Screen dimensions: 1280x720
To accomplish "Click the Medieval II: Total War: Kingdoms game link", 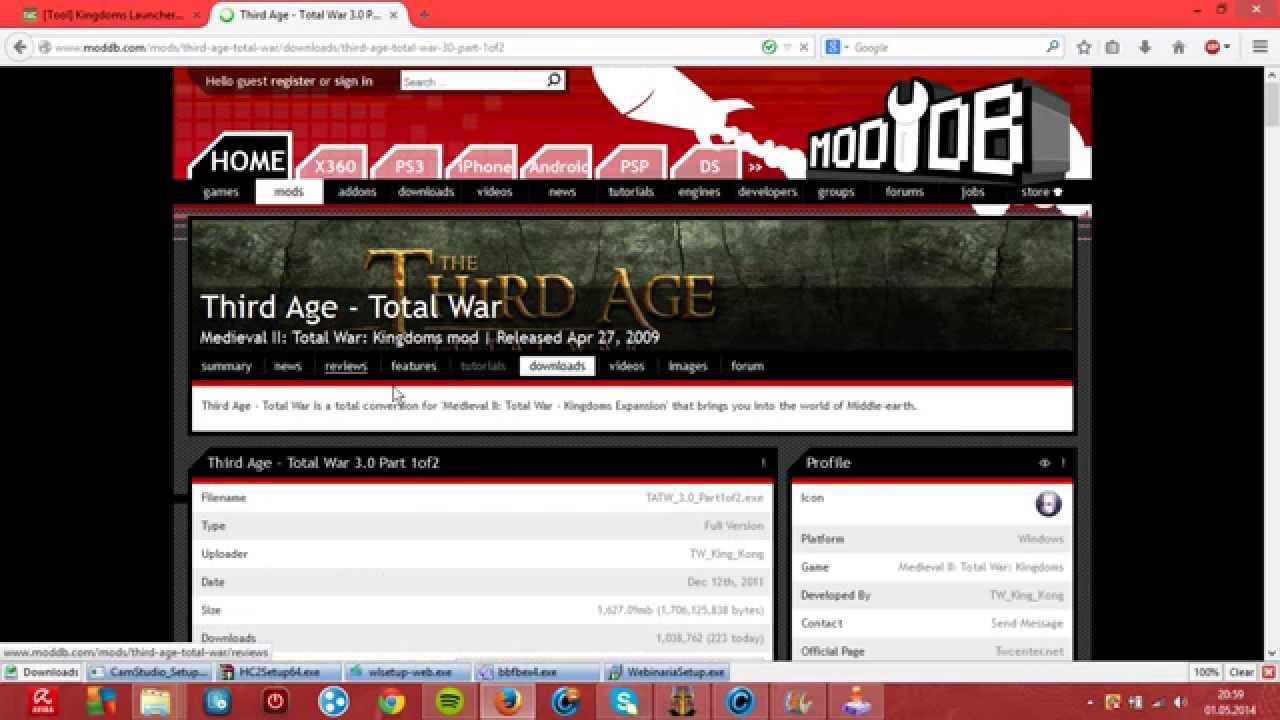I will point(980,567).
